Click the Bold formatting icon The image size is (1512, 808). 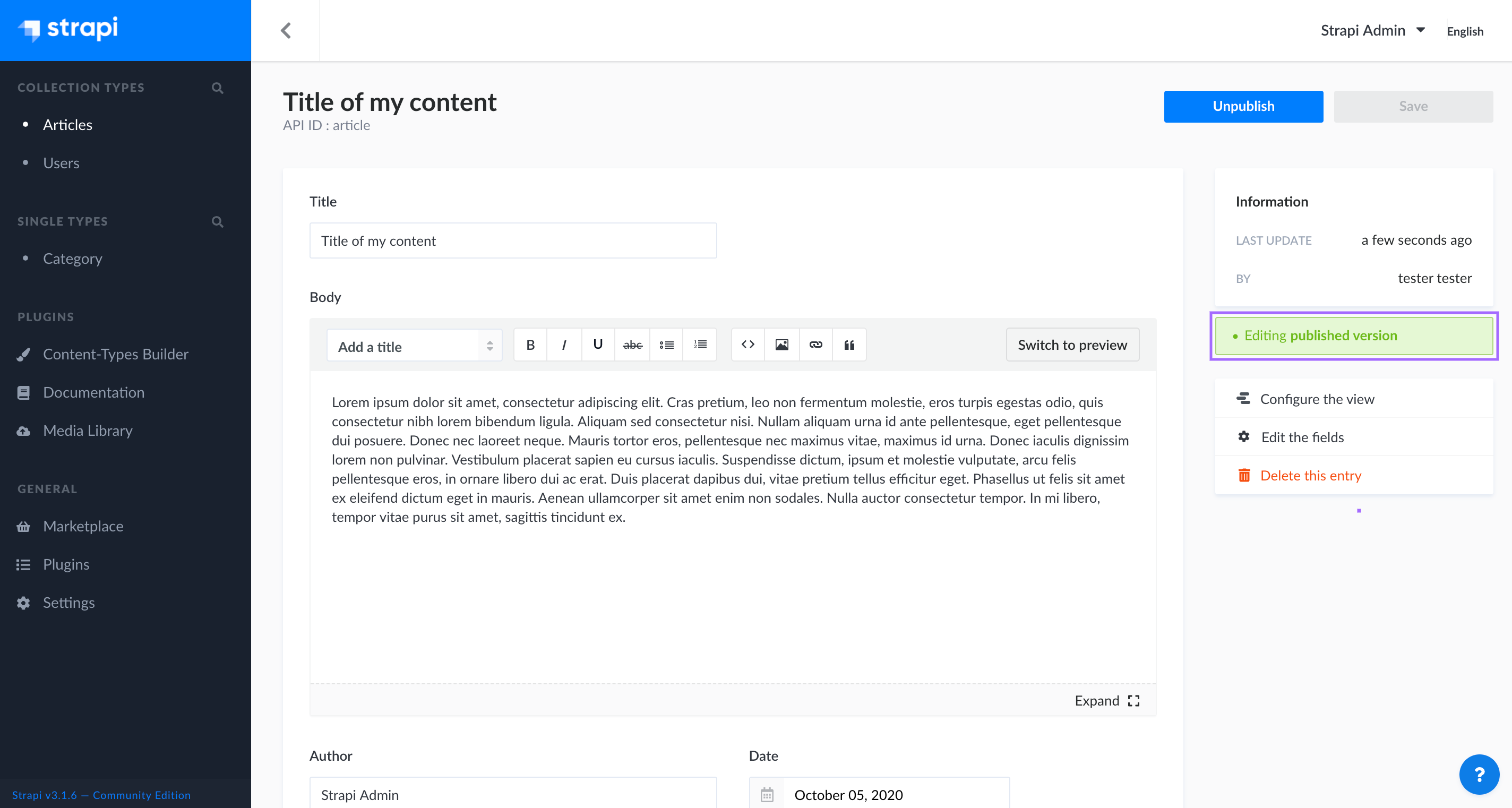pyautogui.click(x=530, y=345)
